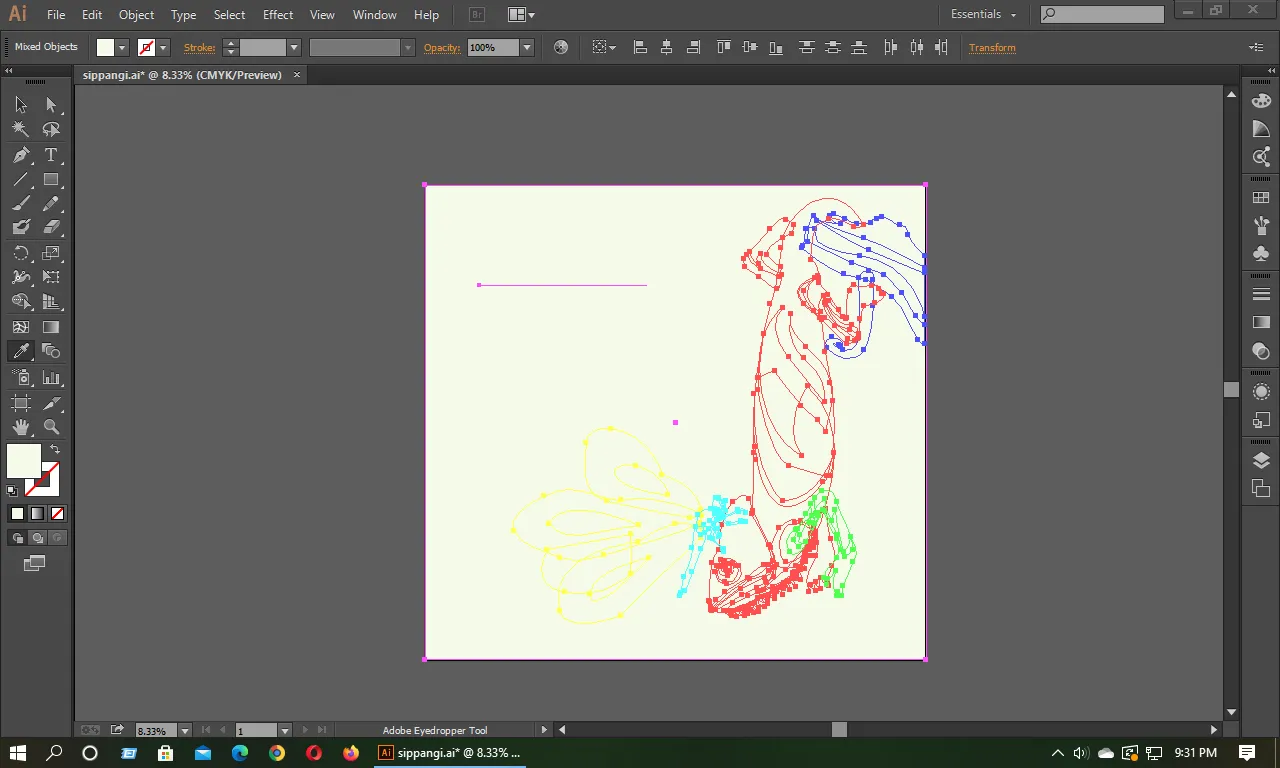Set paint mode to None
1280x768 pixels.
click(57, 514)
